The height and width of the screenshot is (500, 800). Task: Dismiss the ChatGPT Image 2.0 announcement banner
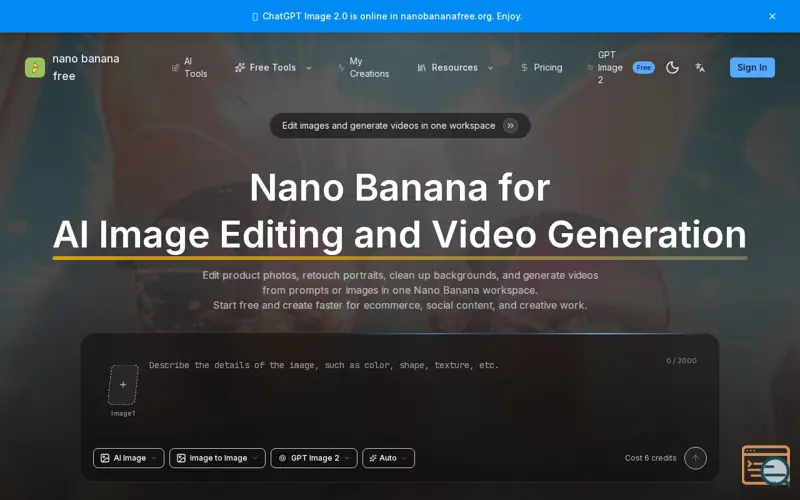(x=772, y=16)
